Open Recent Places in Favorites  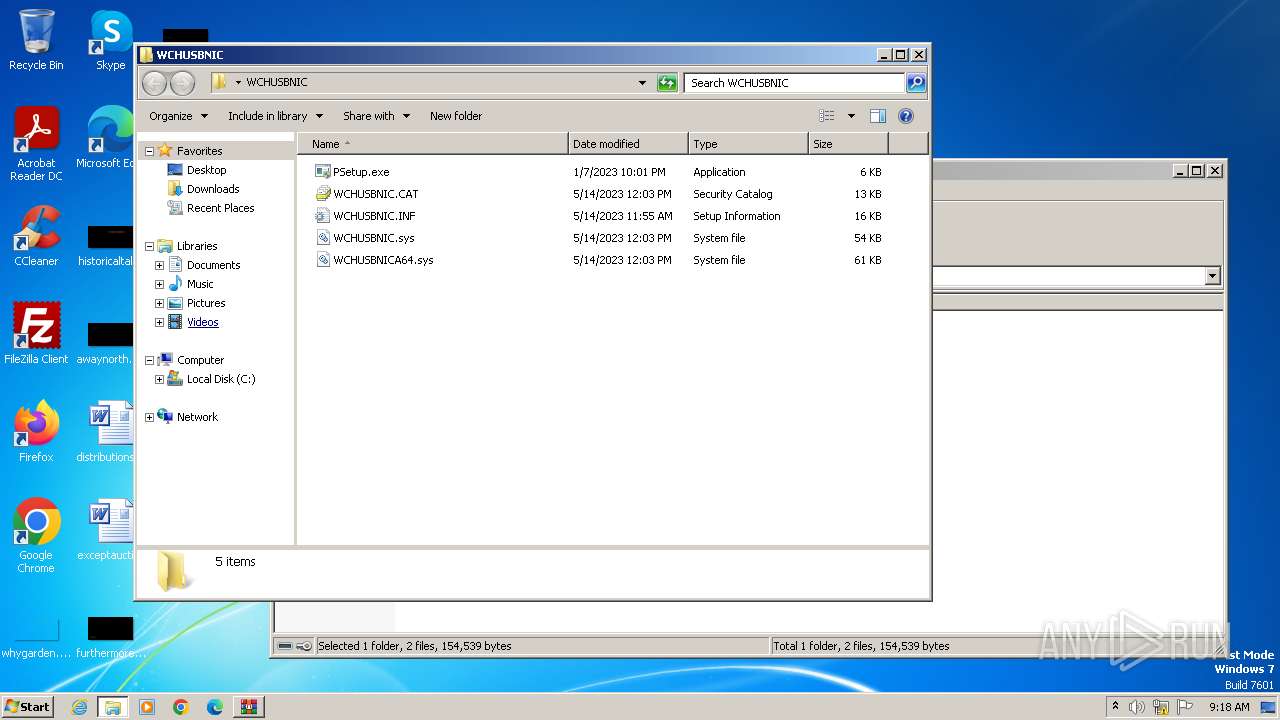[210, 208]
